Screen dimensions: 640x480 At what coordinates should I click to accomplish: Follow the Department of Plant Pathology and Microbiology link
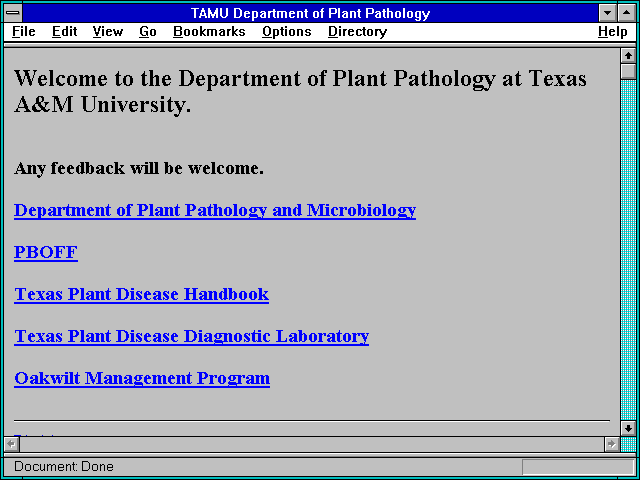[x=215, y=211]
